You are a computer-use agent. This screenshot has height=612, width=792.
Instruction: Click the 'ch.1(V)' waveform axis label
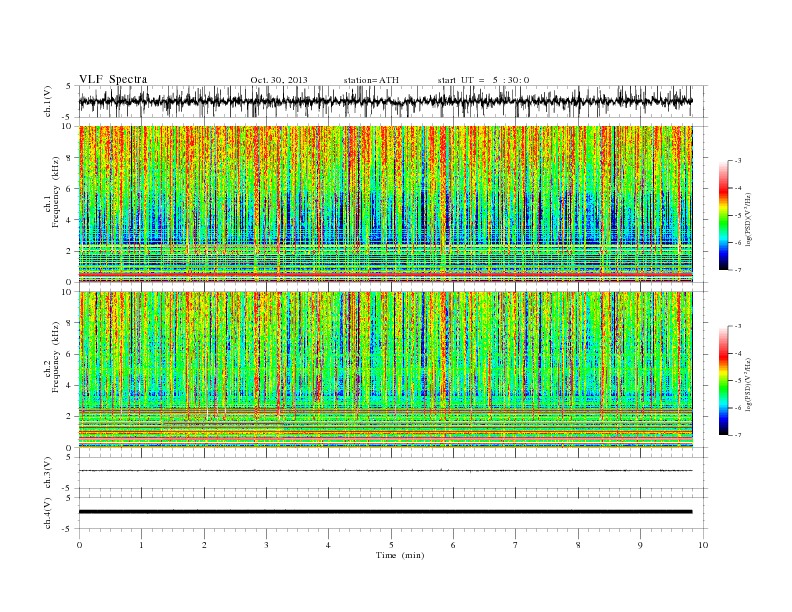[x=48, y=101]
